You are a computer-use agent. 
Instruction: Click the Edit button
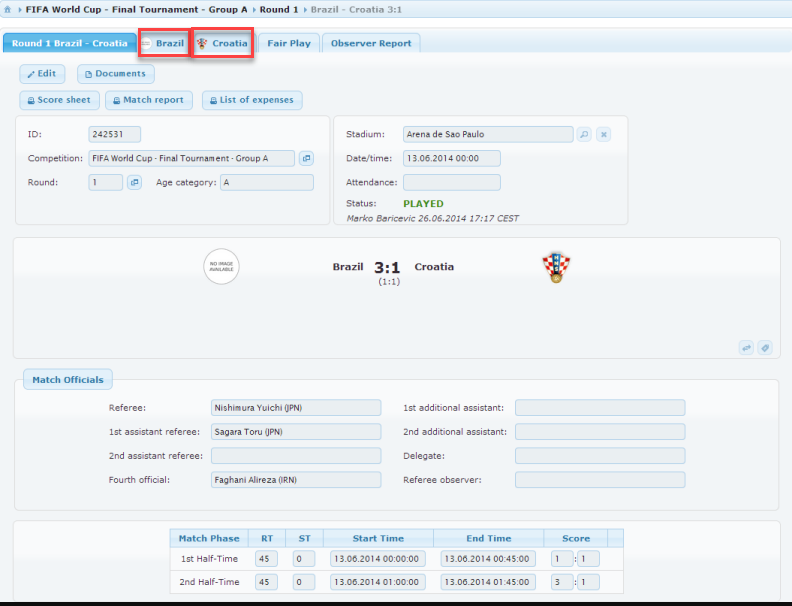42,74
